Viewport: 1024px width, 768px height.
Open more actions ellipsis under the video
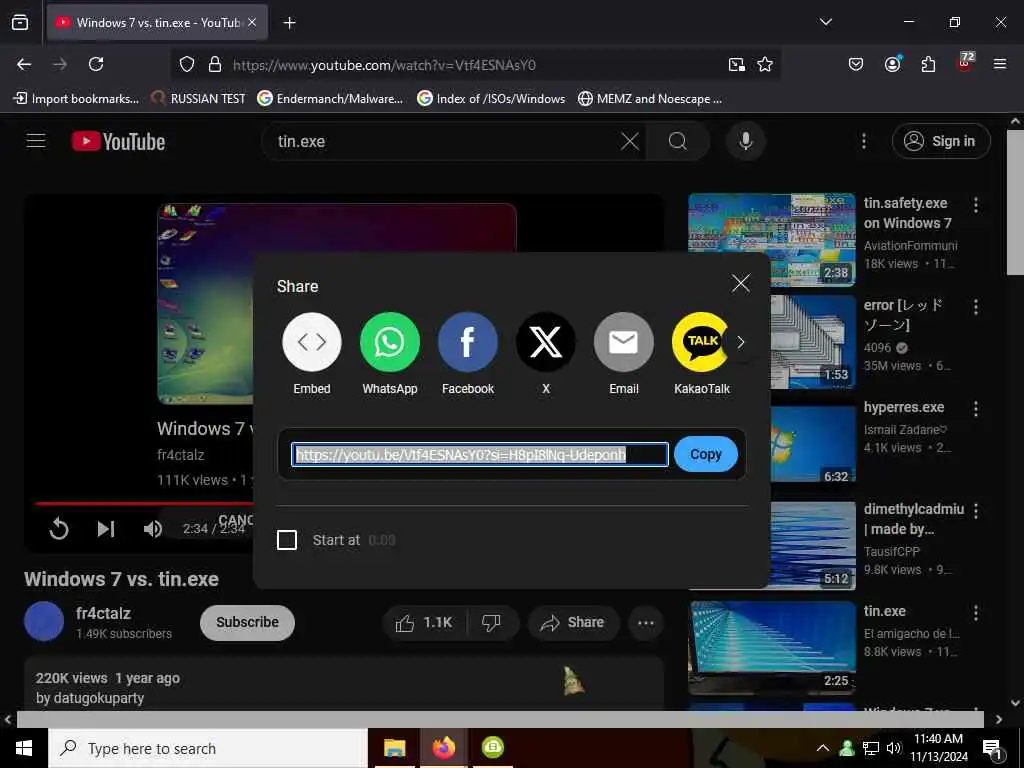click(646, 623)
